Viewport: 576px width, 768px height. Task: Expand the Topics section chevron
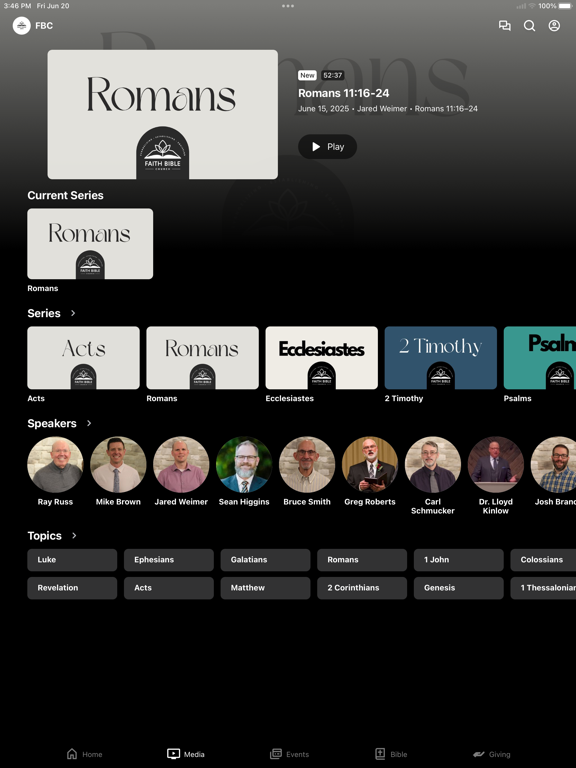point(74,535)
